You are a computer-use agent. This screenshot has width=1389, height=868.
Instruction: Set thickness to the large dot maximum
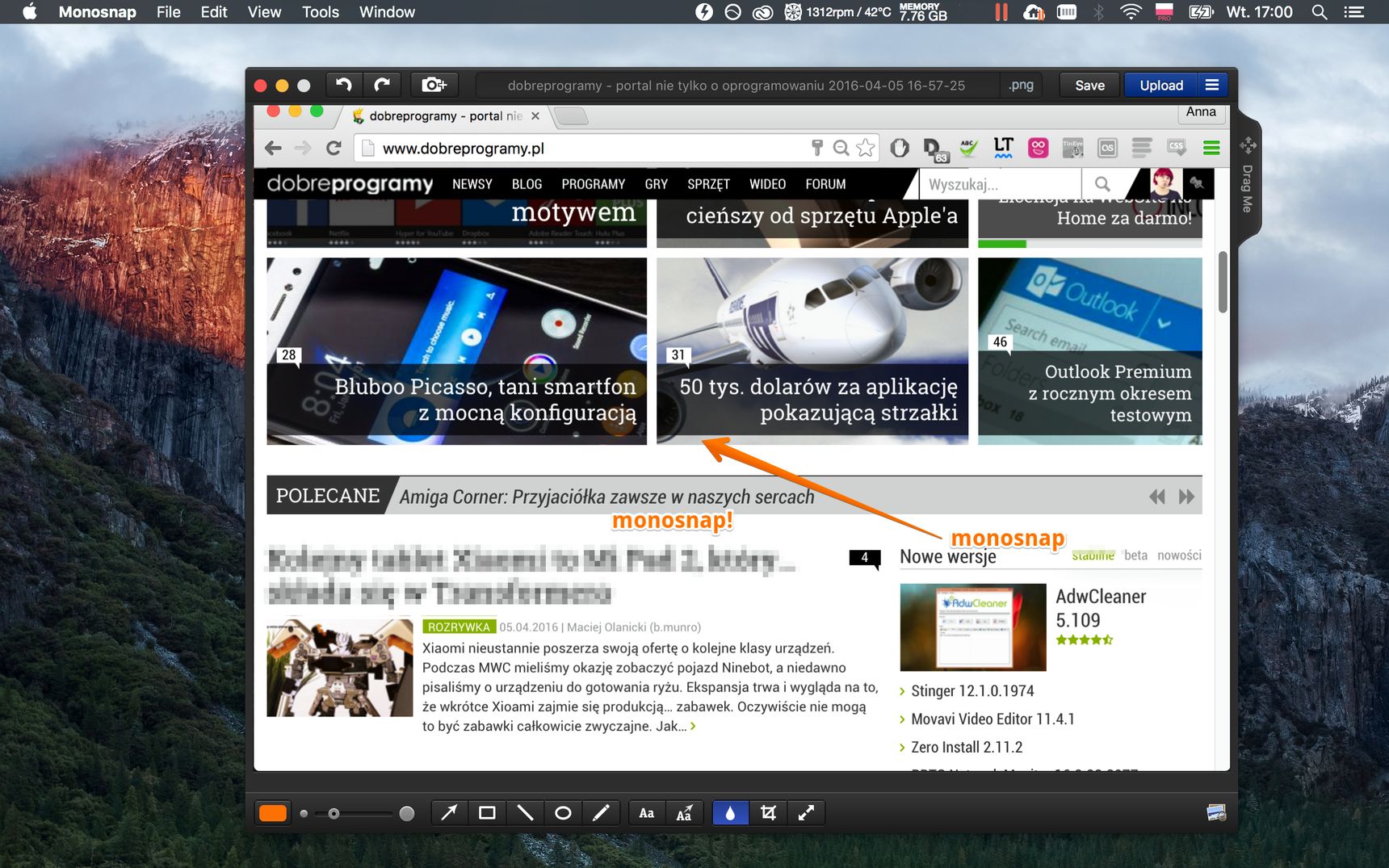[x=407, y=814]
